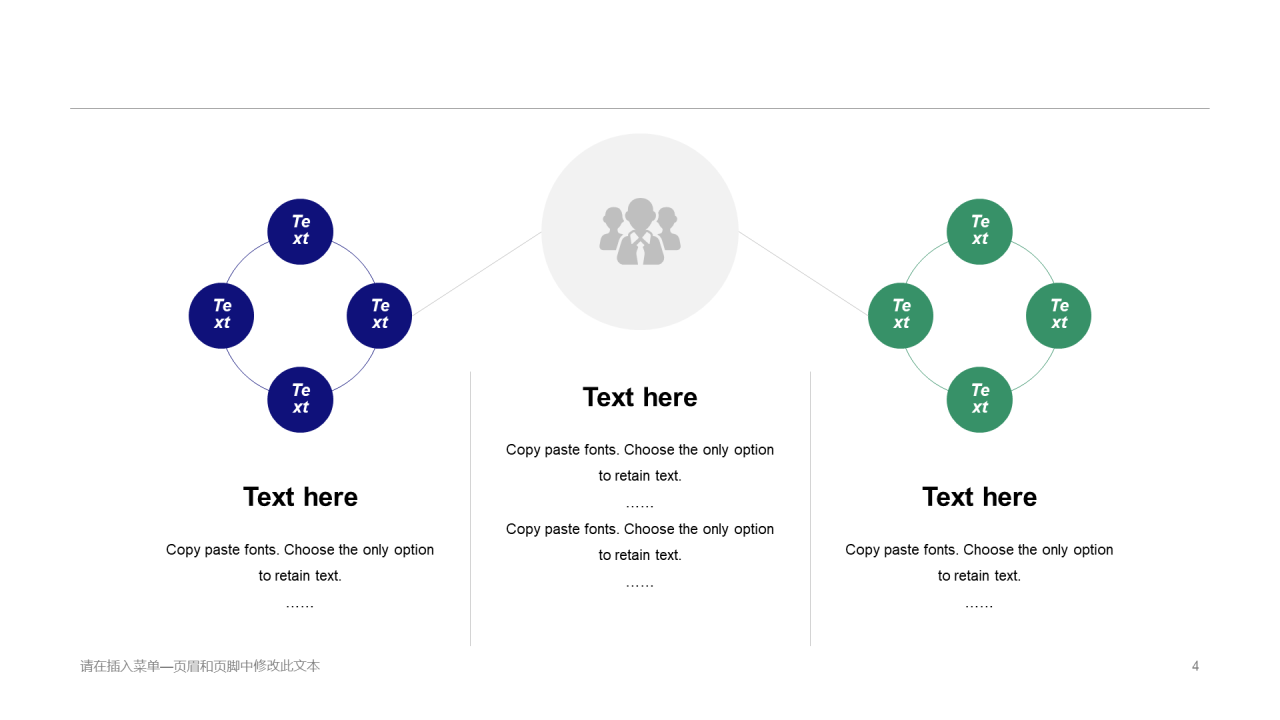Click the top green Text circle
This screenshot has width=1280, height=720.
980,232
